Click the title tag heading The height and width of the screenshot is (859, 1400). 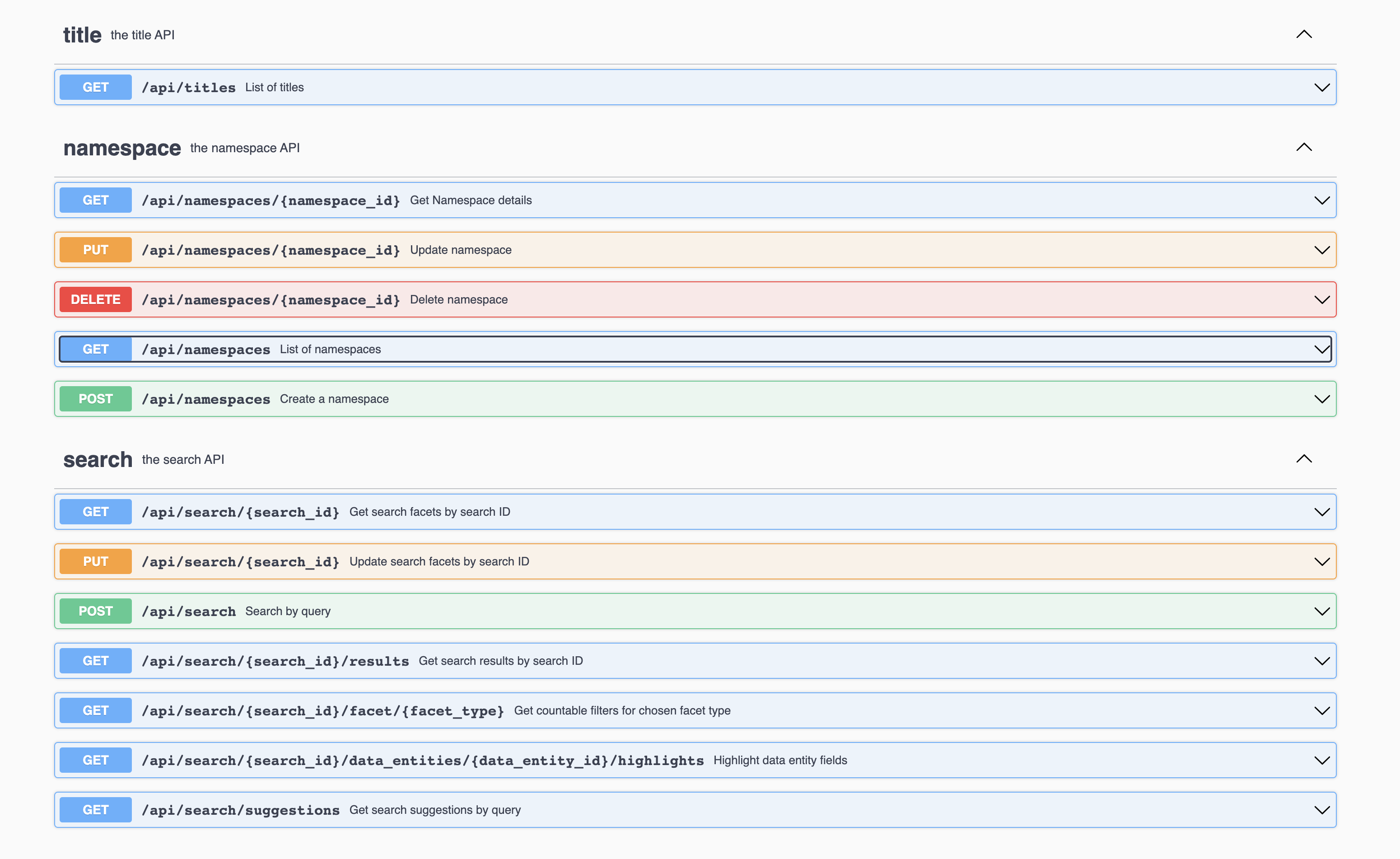point(82,35)
